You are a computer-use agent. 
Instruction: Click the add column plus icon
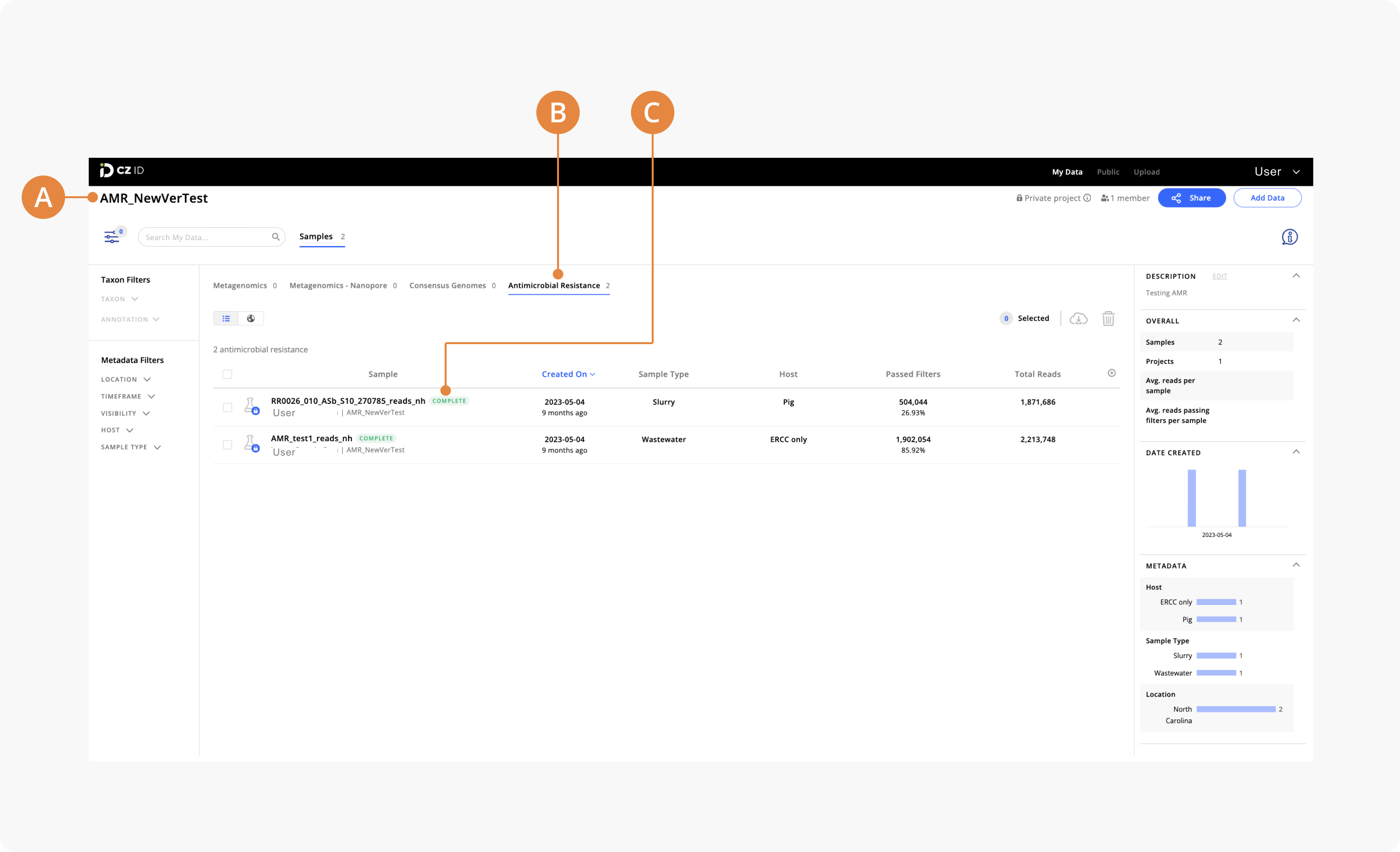(x=1112, y=373)
